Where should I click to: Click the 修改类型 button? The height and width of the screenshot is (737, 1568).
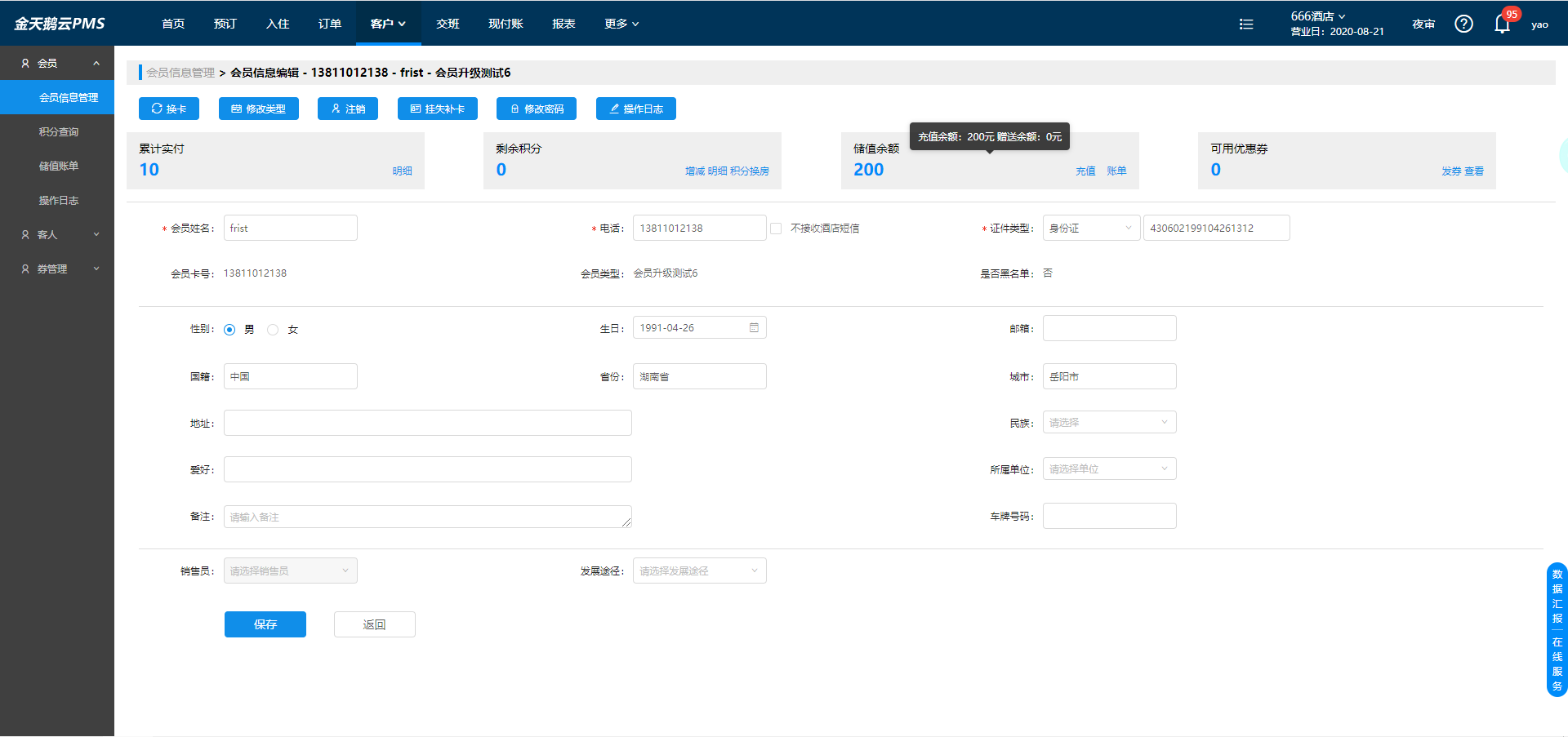[x=258, y=109]
